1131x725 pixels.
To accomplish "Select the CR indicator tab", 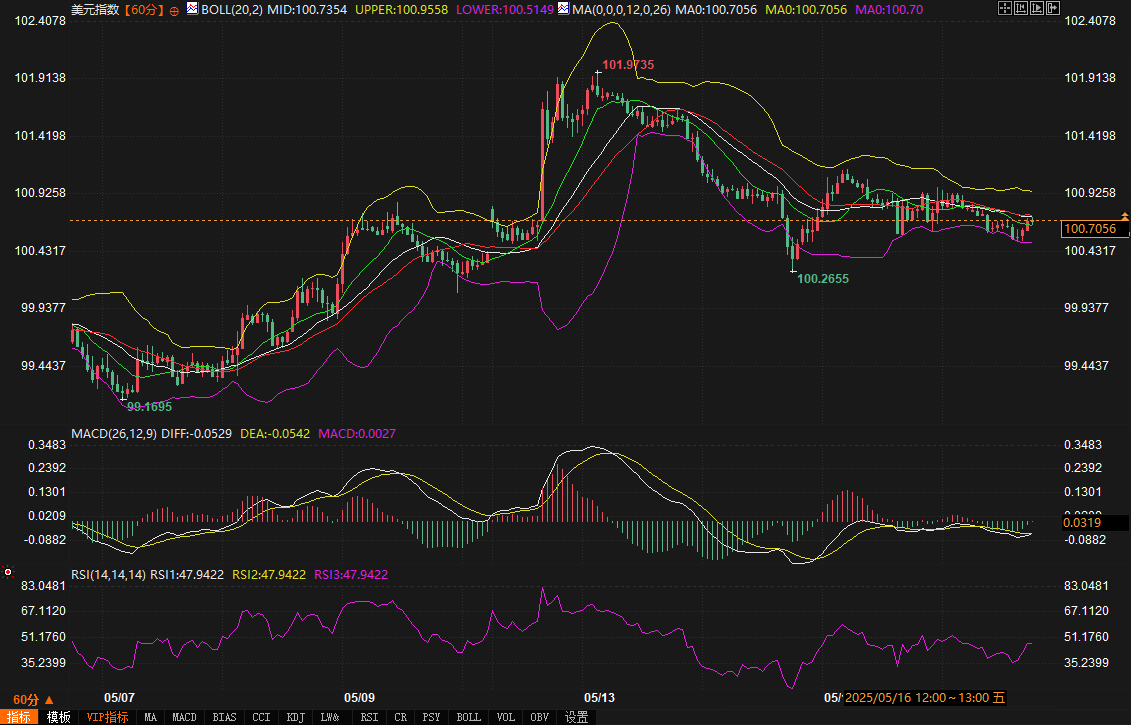I will coord(400,717).
